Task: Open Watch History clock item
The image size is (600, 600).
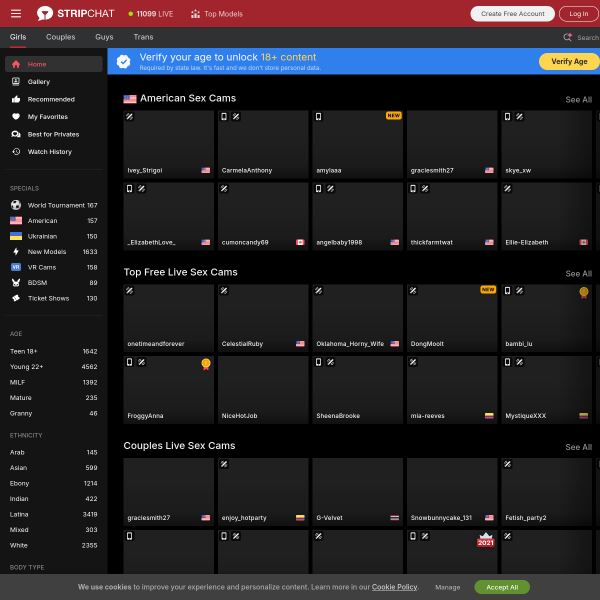Action: click(x=54, y=152)
